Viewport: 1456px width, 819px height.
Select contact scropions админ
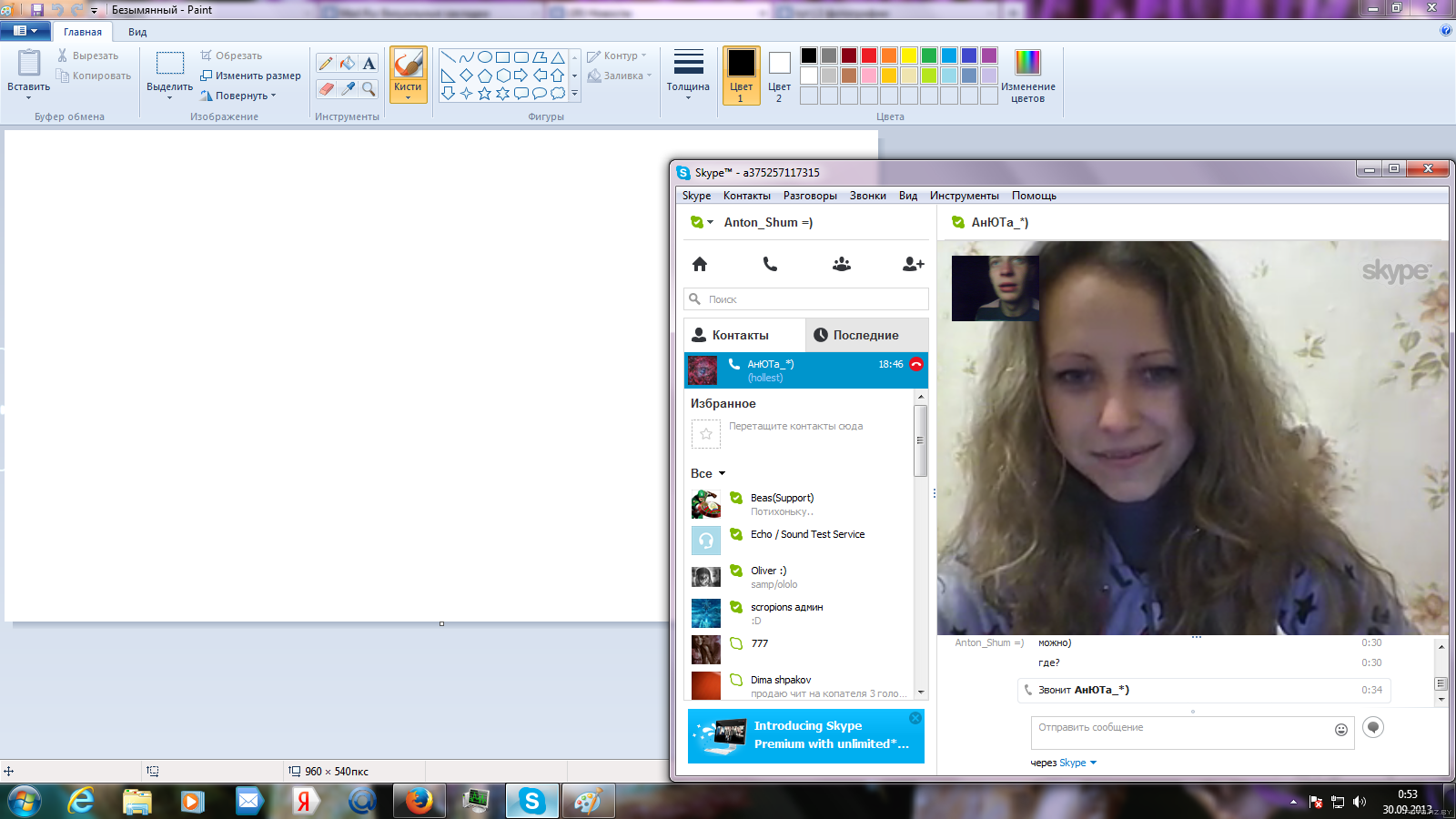pos(799,613)
